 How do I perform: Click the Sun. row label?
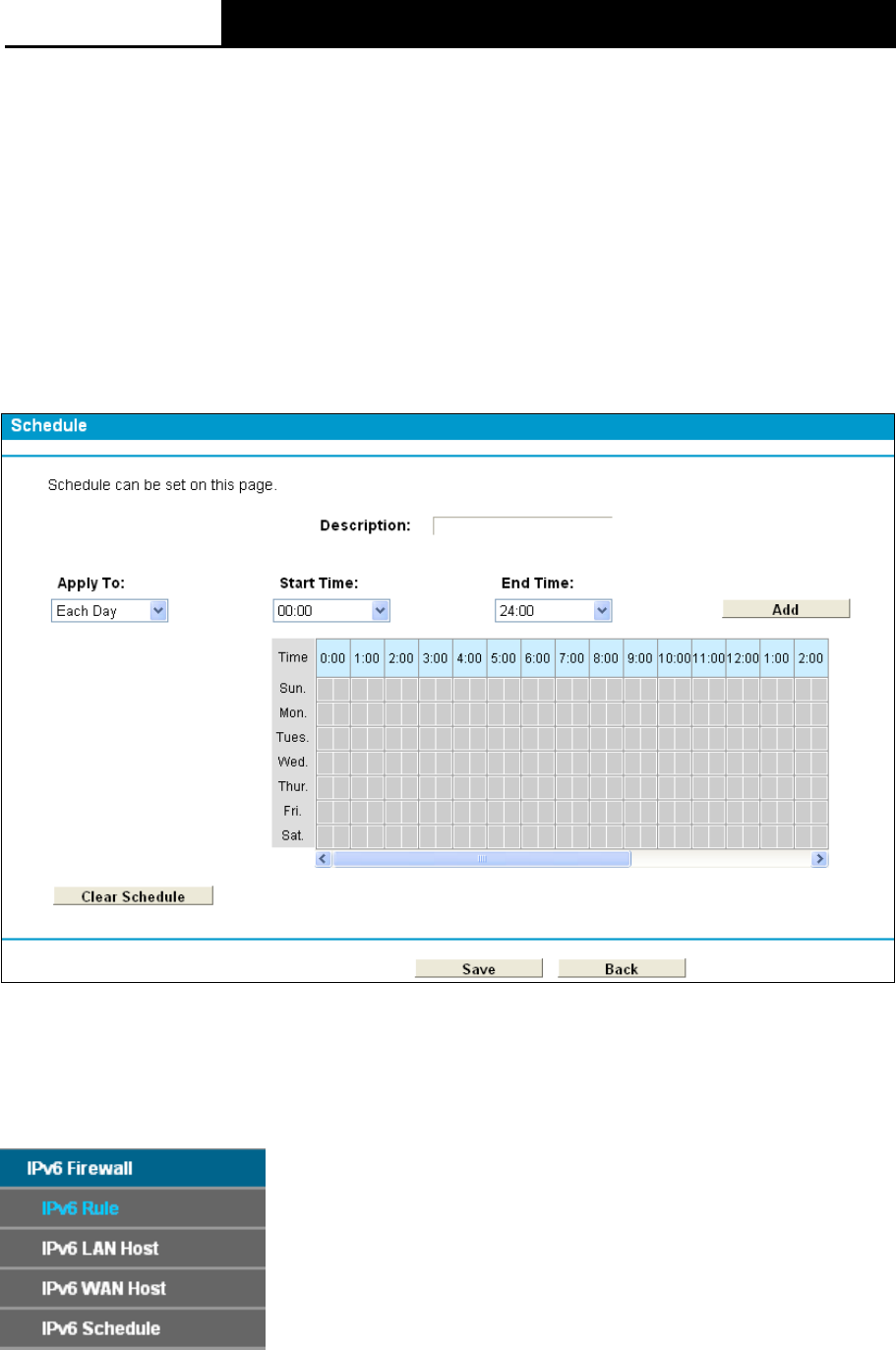292,689
